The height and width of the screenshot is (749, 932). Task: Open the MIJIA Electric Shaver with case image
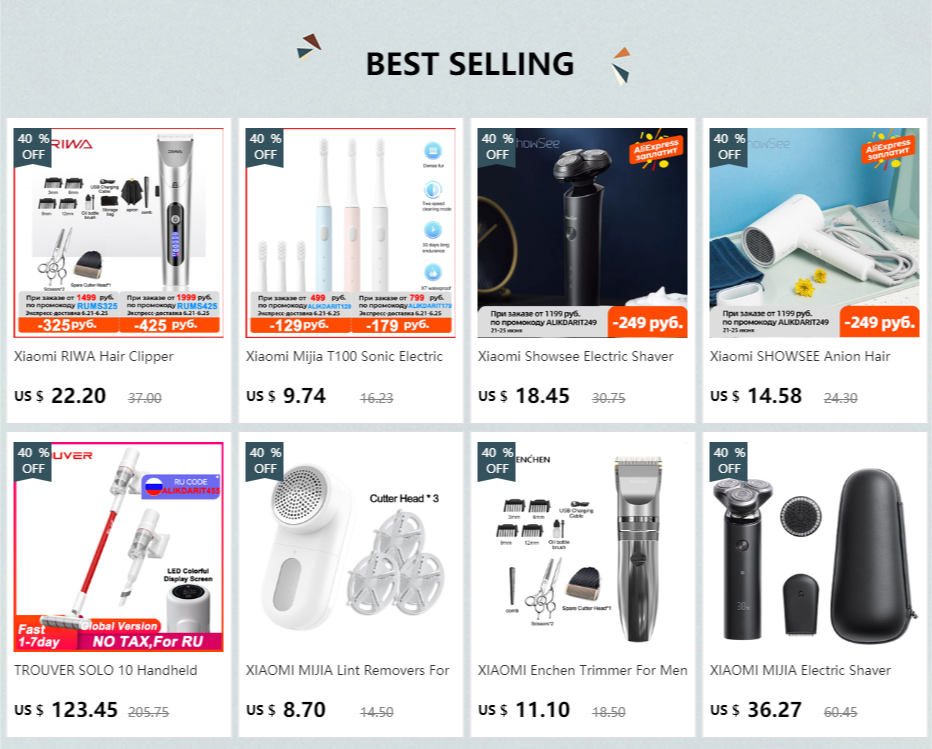click(814, 547)
